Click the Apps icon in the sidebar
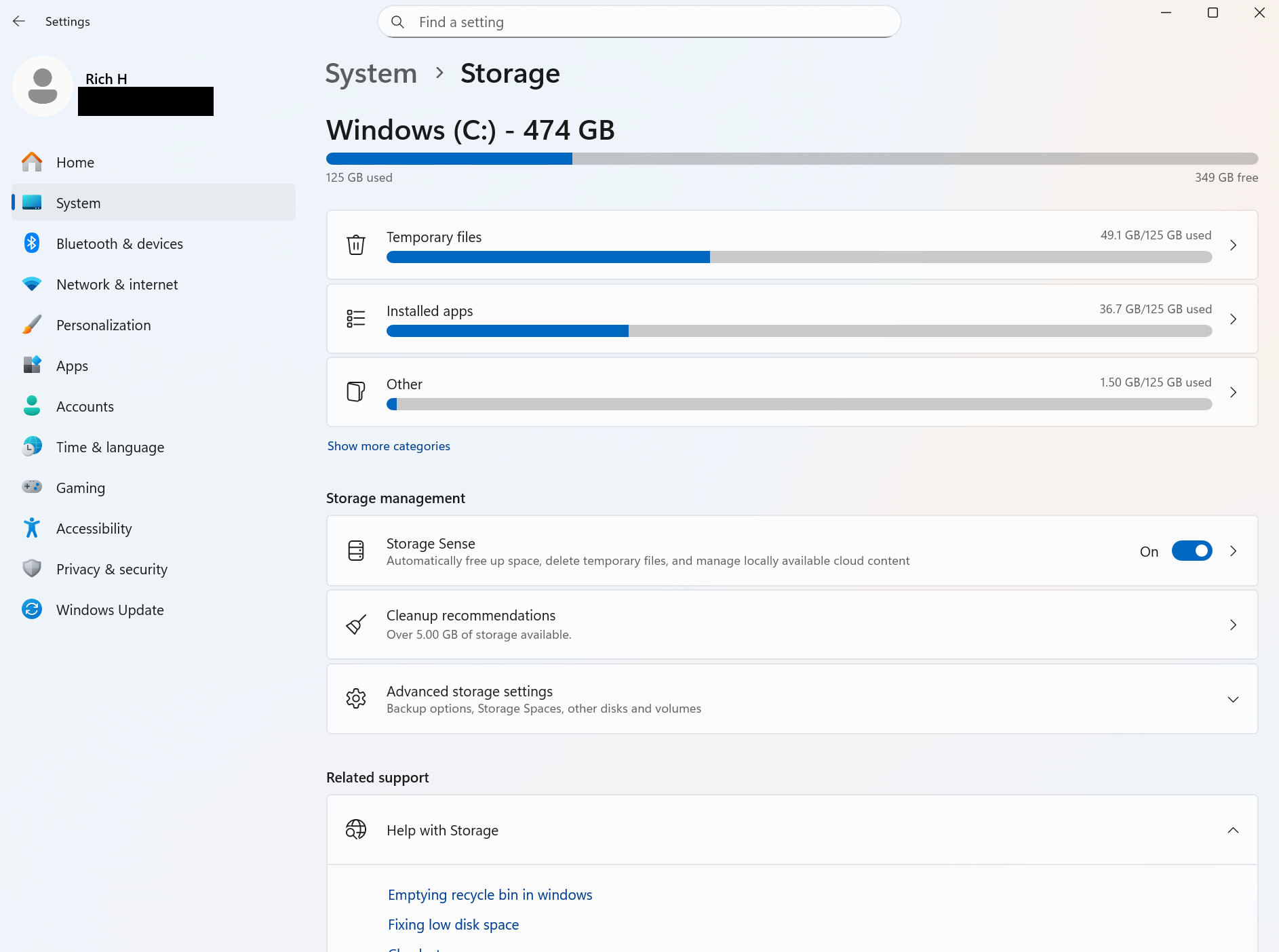1279x952 pixels. pyautogui.click(x=32, y=365)
